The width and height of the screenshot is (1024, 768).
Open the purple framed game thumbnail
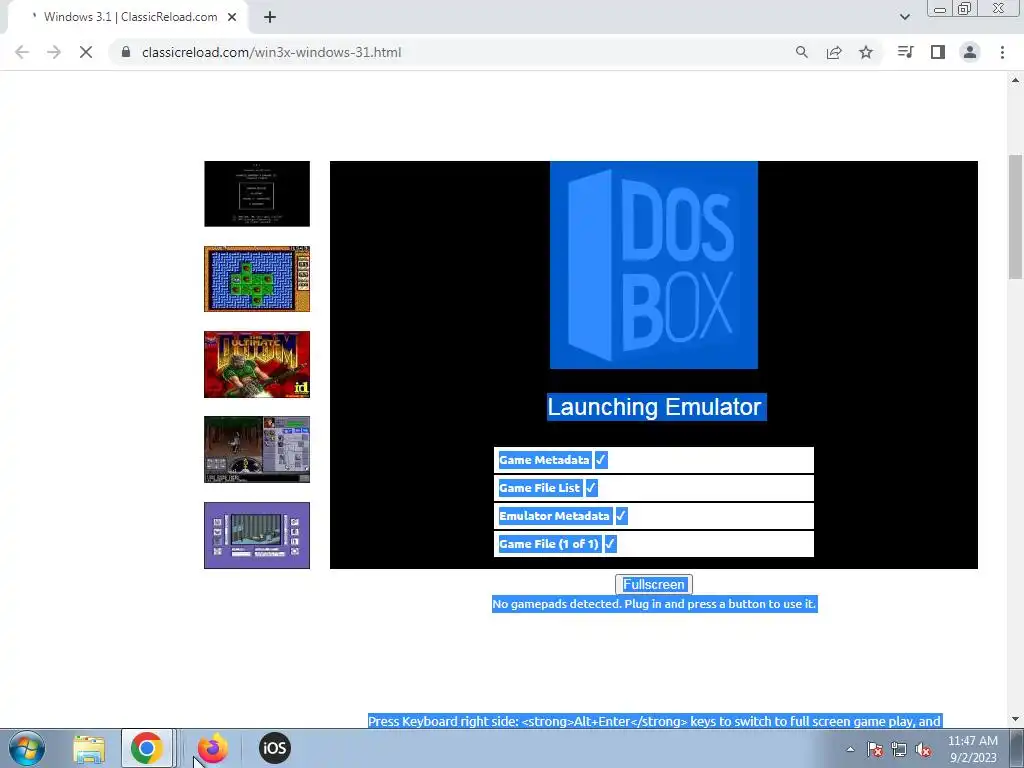pos(257,535)
